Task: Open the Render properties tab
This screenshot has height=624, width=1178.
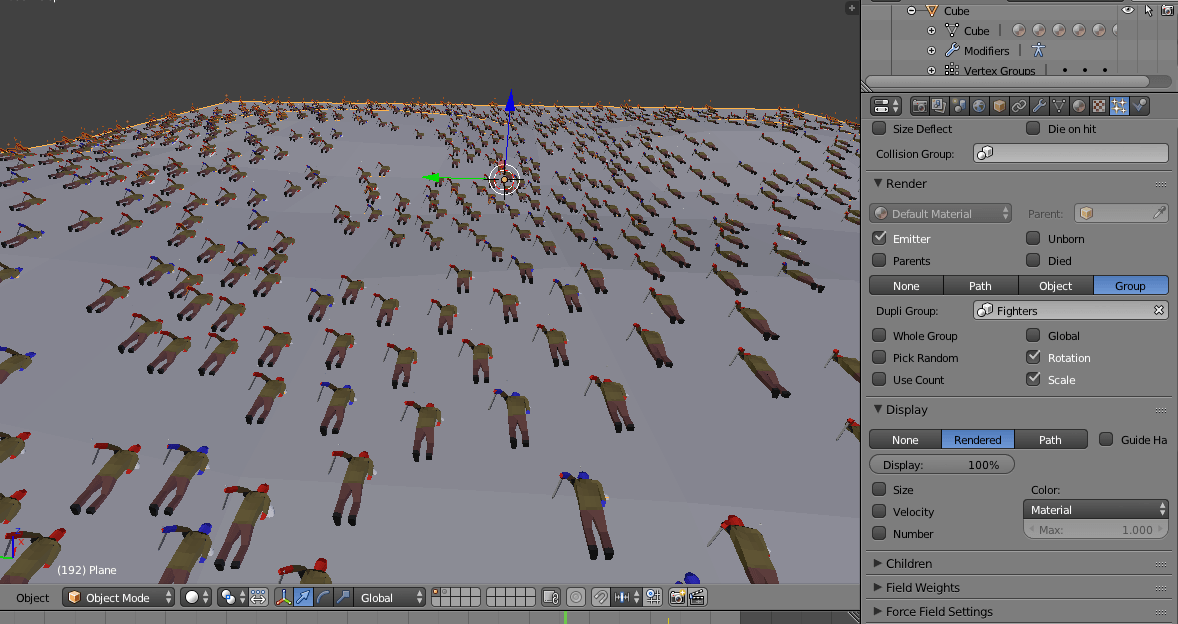Action: (x=921, y=105)
